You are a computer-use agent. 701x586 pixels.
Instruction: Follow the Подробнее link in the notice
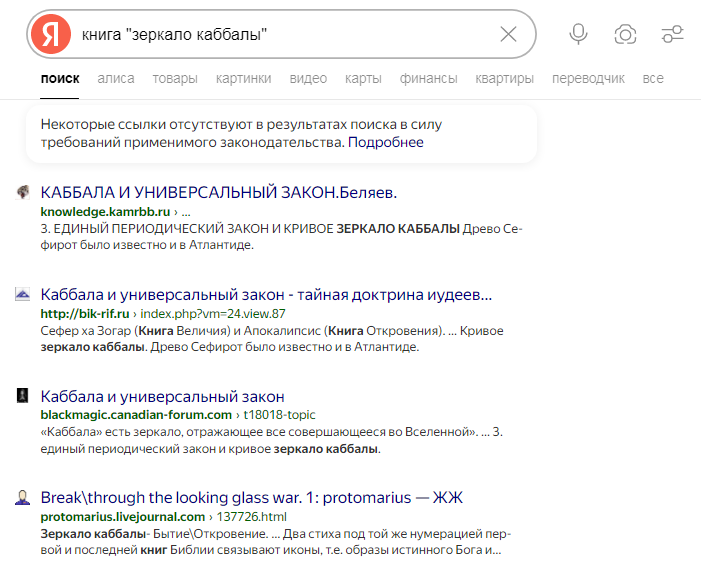tap(386, 142)
